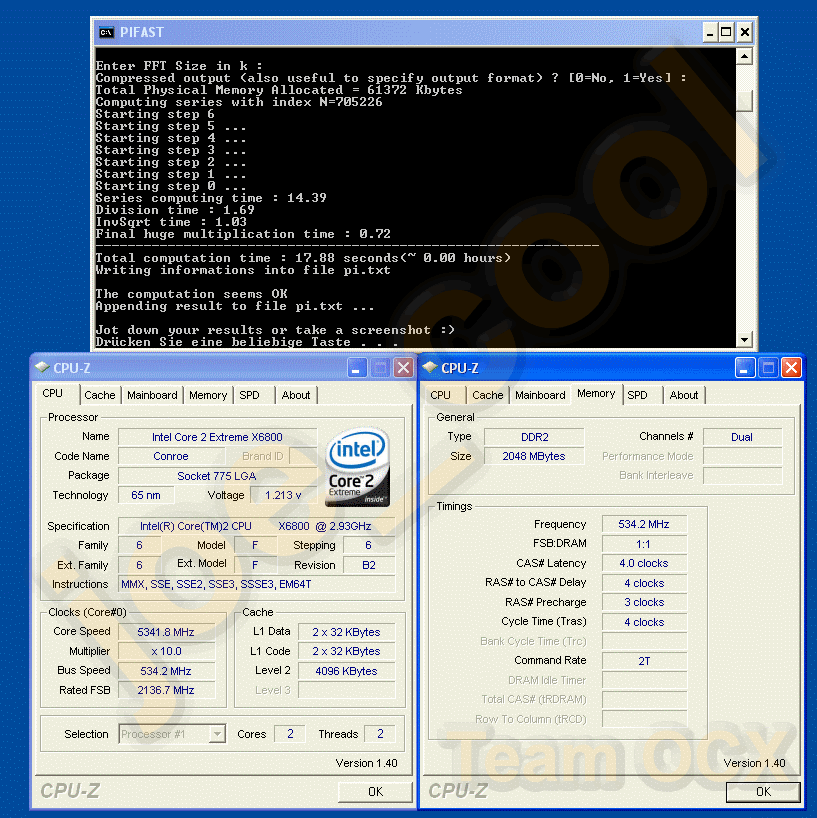817x818 pixels.
Task: Switch to Memory tab in left CPU-Z
Action: click(x=208, y=395)
